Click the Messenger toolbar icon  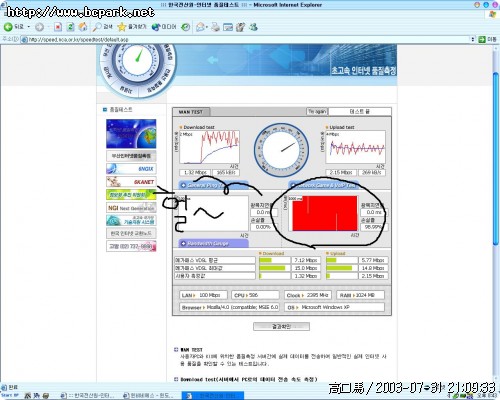coord(253,27)
